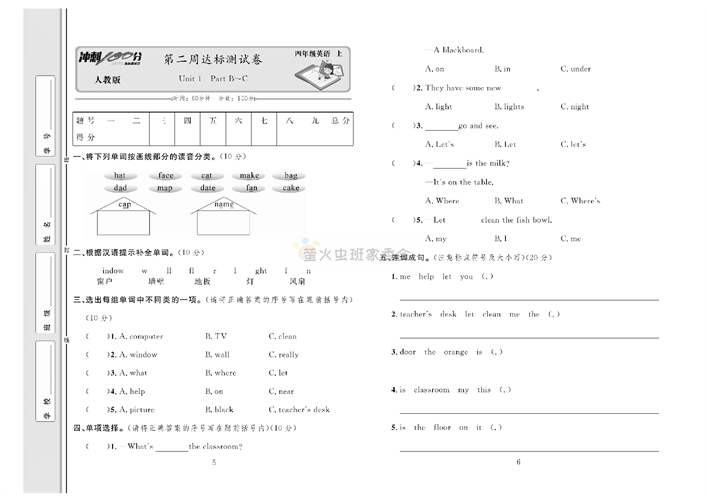Select the word "dad" in the word bank
The height and width of the screenshot is (500, 707).
click(x=120, y=188)
